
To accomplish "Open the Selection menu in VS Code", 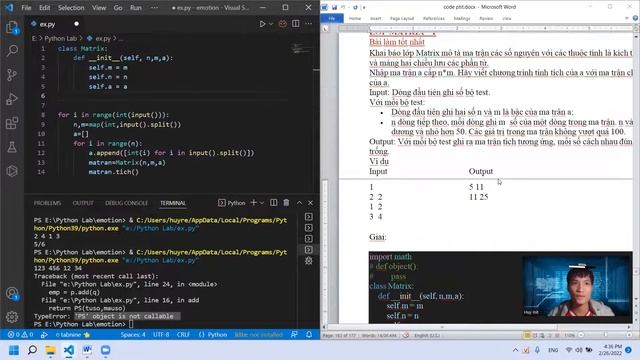I will [x=71, y=8].
